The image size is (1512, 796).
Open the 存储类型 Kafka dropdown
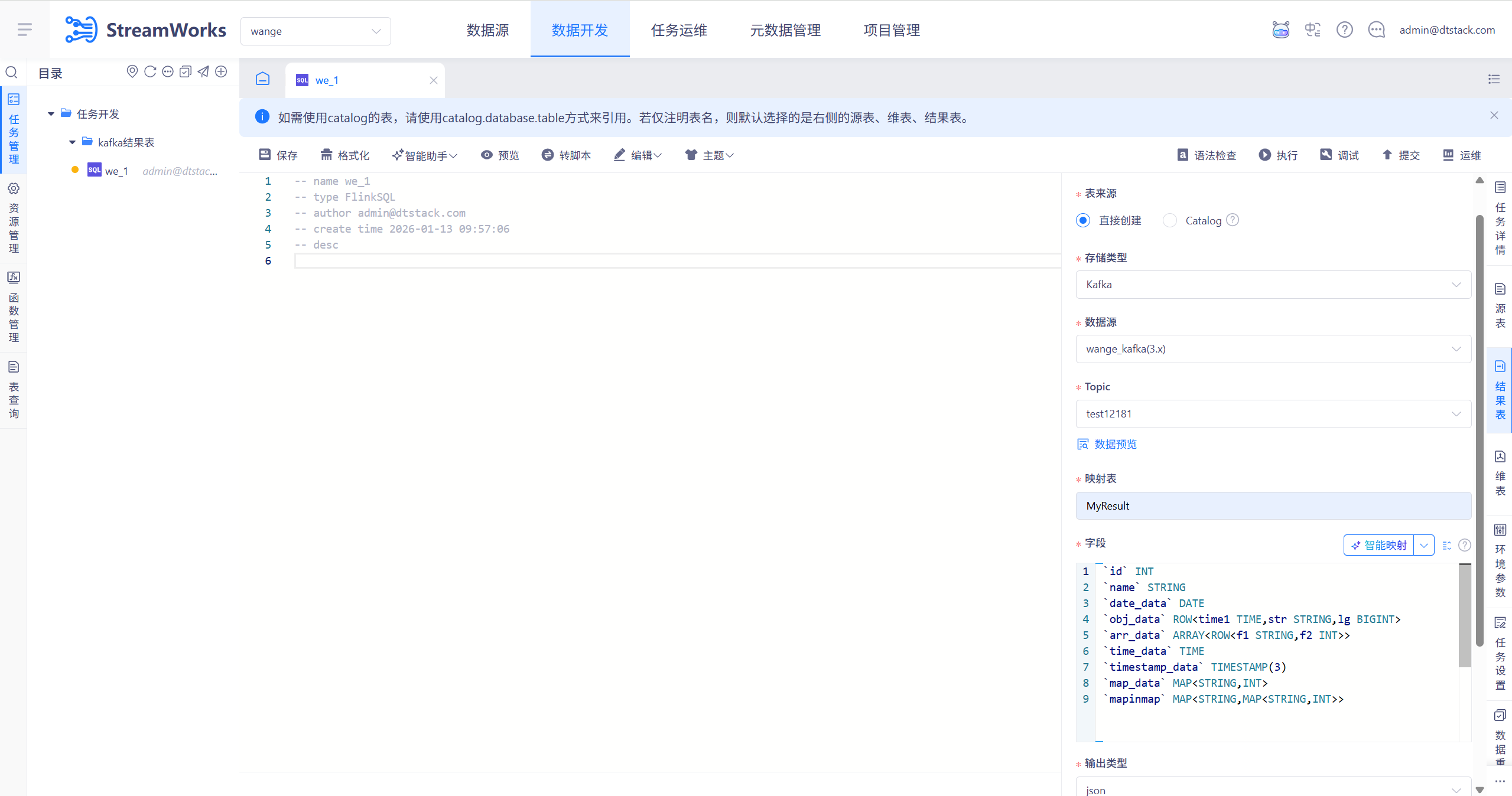click(x=1273, y=285)
